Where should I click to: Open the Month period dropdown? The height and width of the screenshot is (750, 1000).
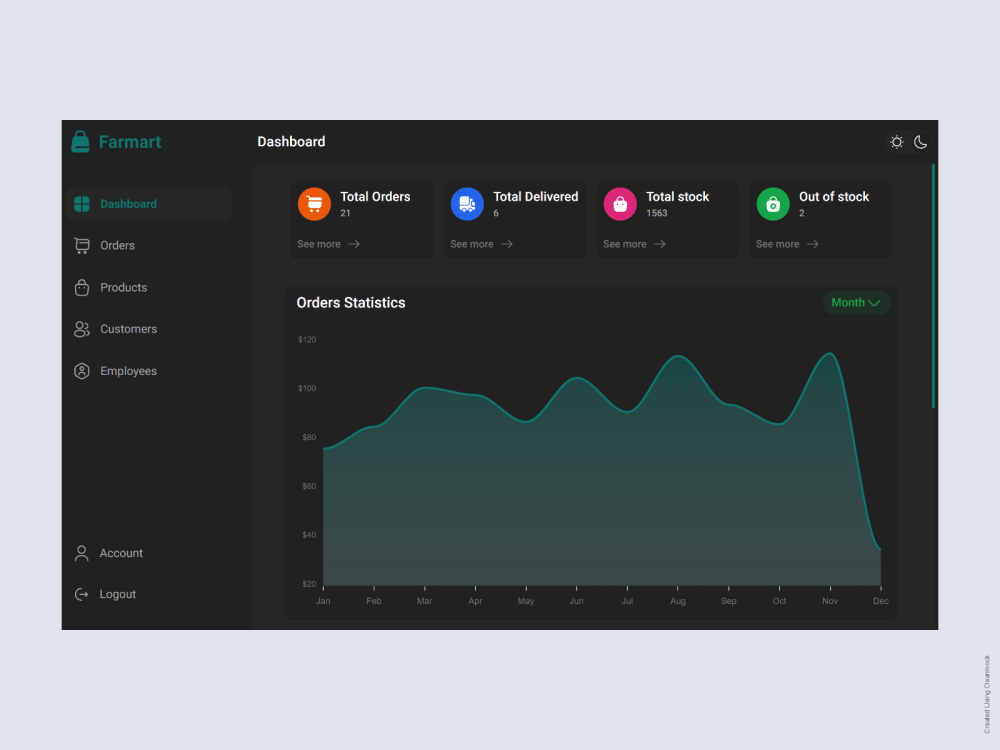coord(856,303)
